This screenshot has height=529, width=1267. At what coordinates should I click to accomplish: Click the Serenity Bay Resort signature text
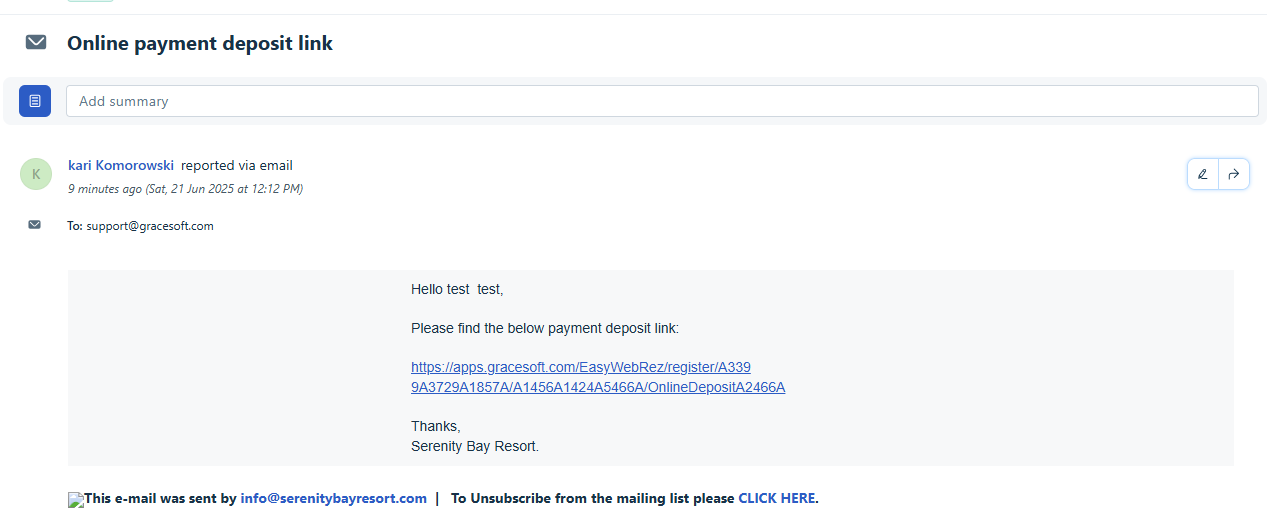click(475, 446)
